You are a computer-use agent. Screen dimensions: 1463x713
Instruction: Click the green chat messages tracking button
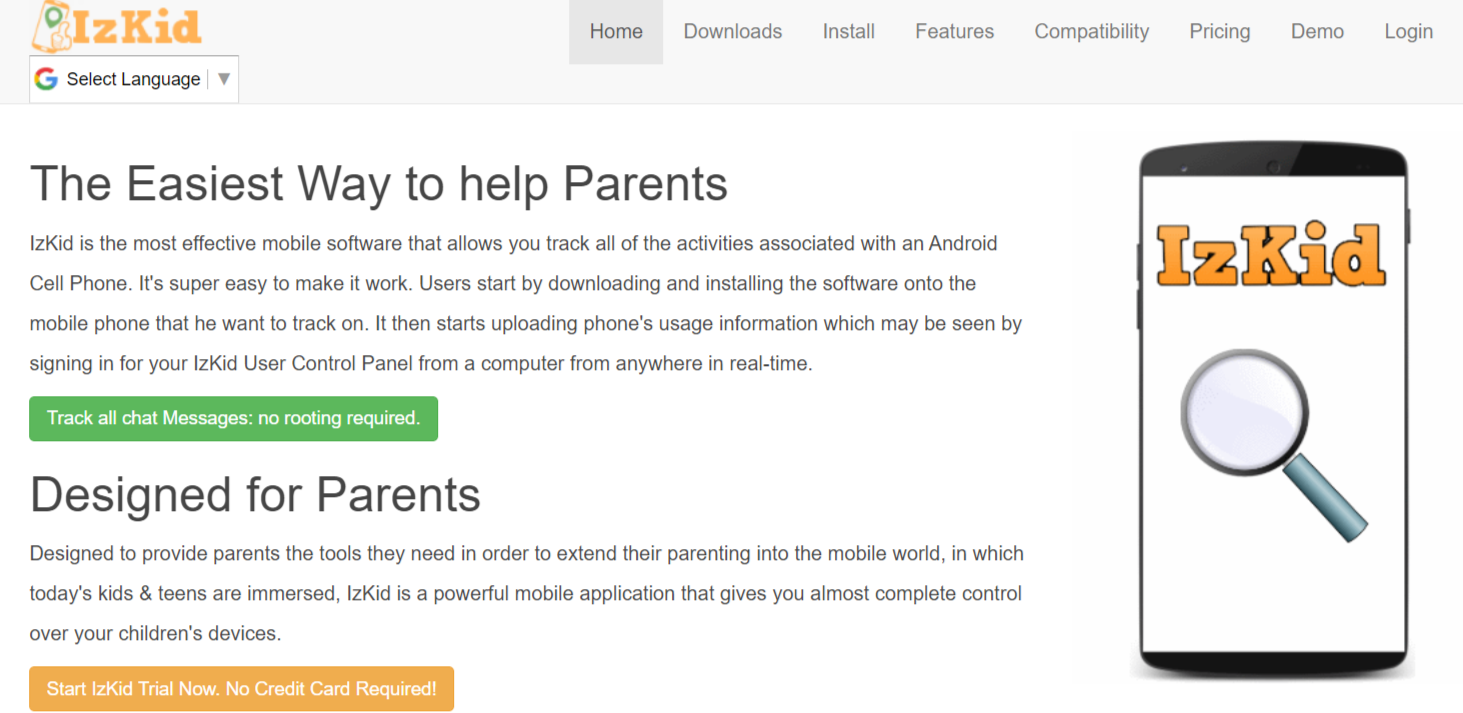[x=233, y=418]
